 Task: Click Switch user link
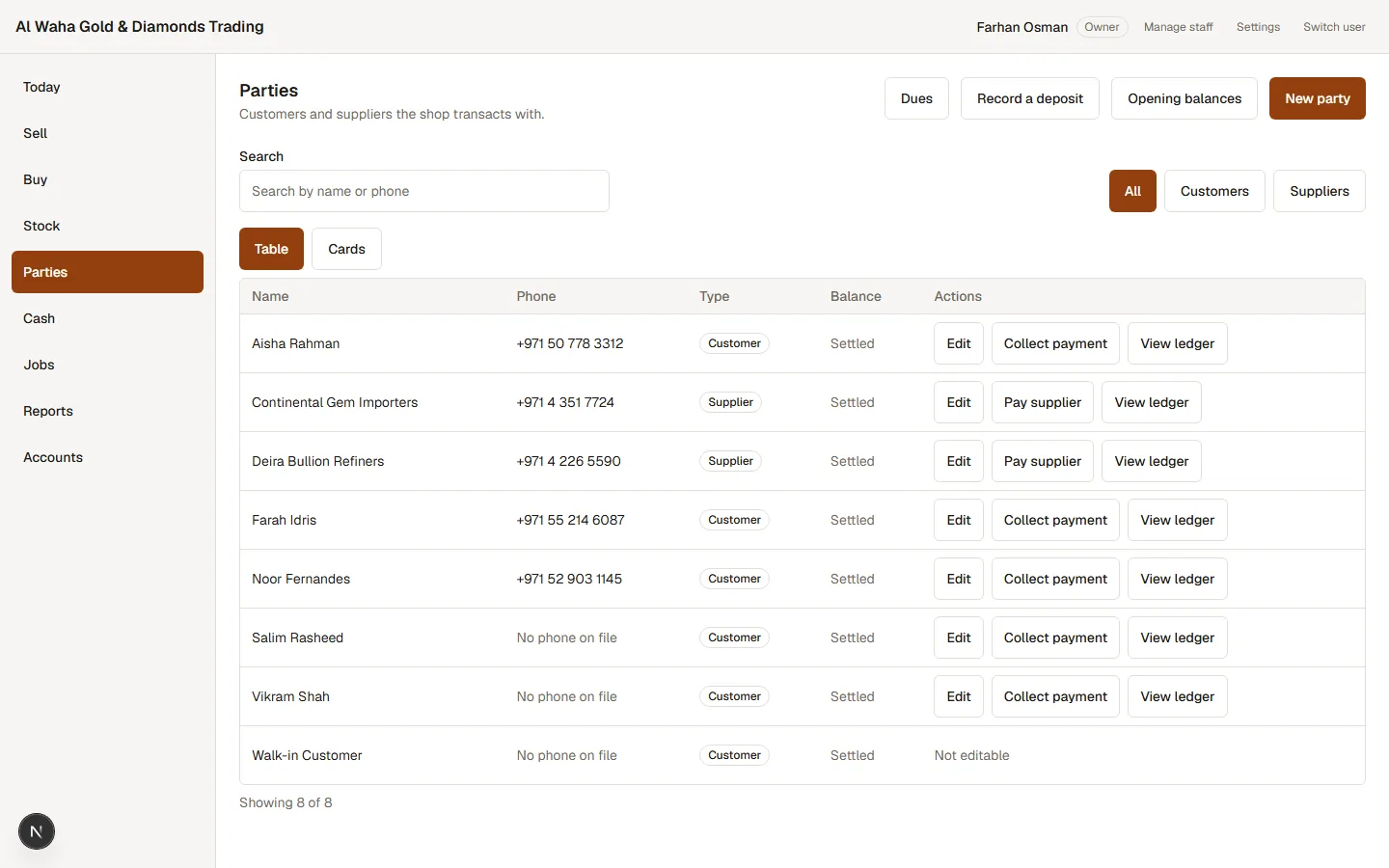(1334, 27)
